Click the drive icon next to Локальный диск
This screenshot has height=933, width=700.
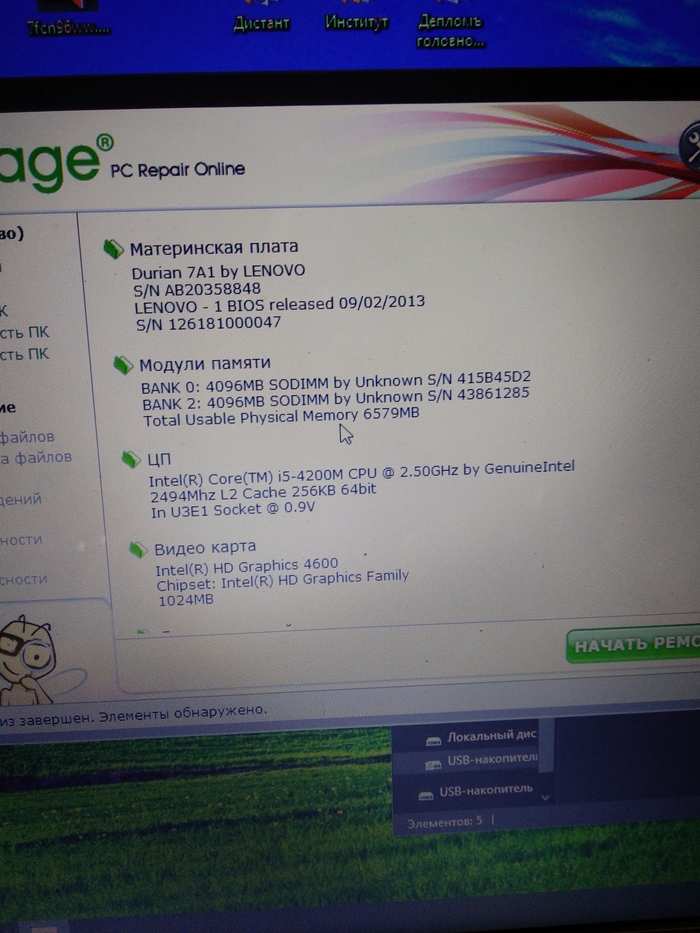433,740
